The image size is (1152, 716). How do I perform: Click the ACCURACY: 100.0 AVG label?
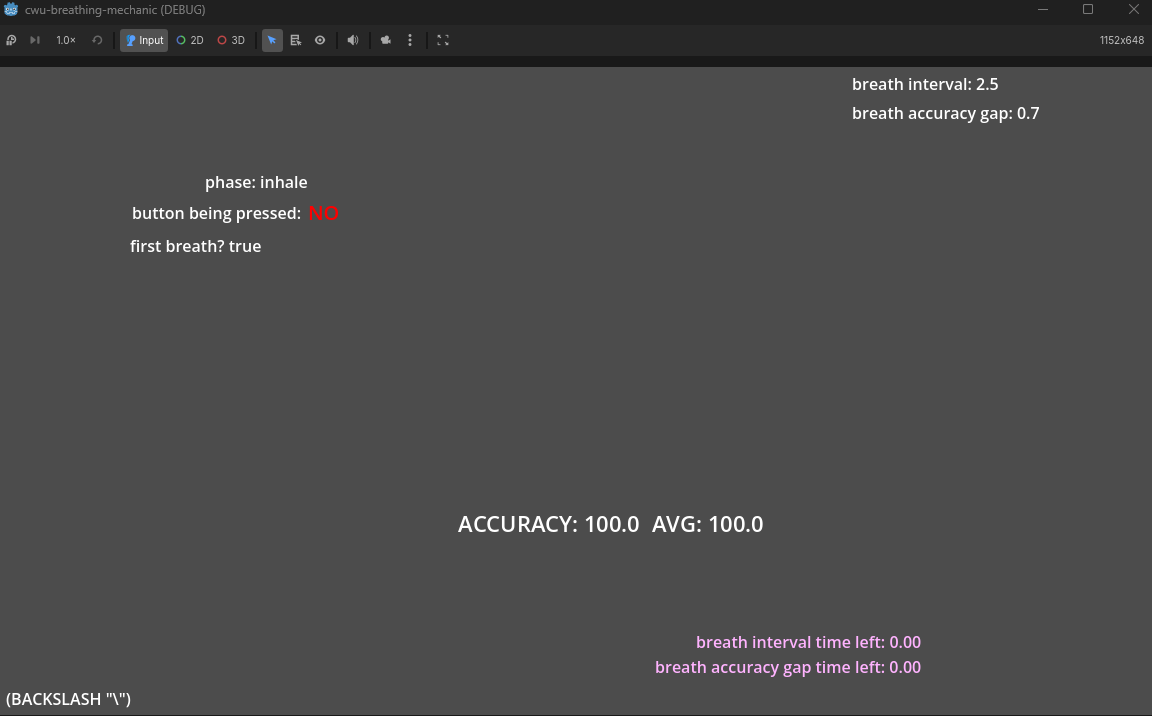coord(610,524)
